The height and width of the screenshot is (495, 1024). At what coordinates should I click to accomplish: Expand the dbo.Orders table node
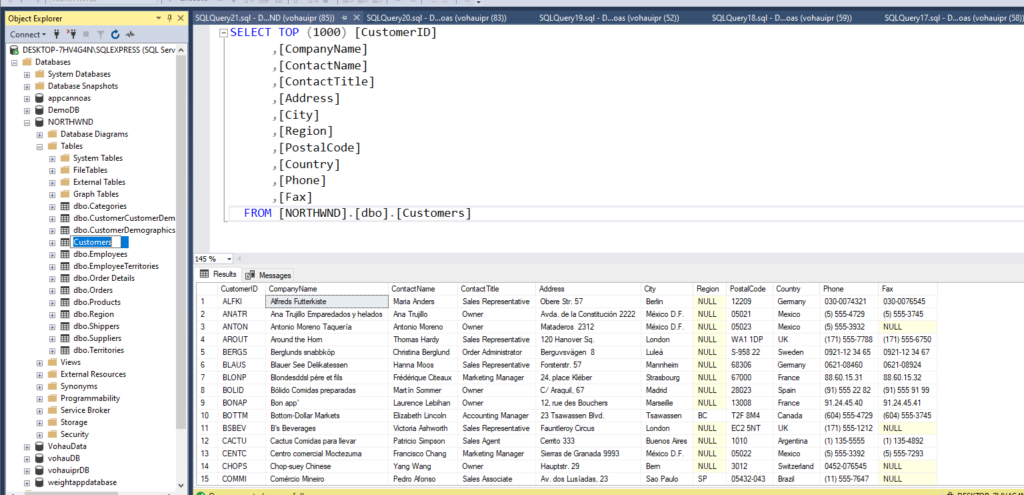point(52,290)
